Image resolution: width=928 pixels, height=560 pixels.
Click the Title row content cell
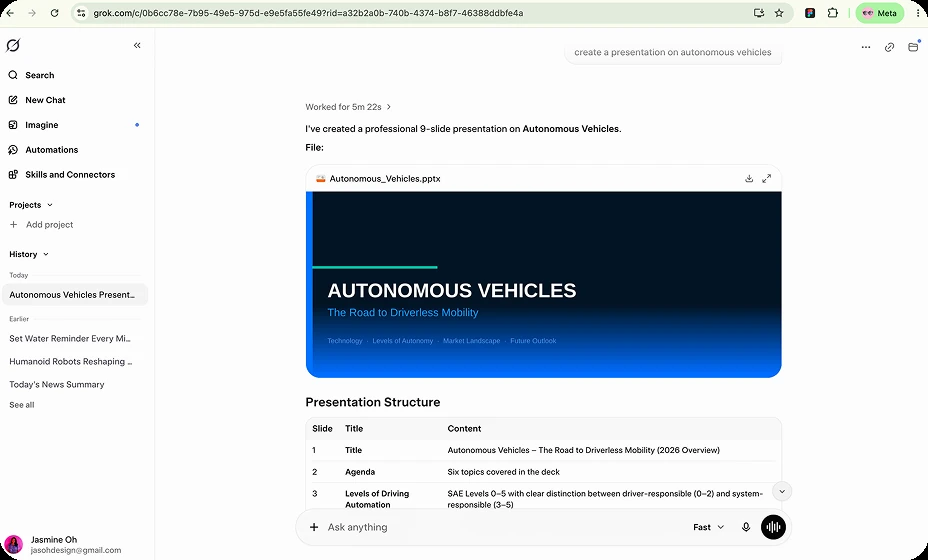pos(584,450)
